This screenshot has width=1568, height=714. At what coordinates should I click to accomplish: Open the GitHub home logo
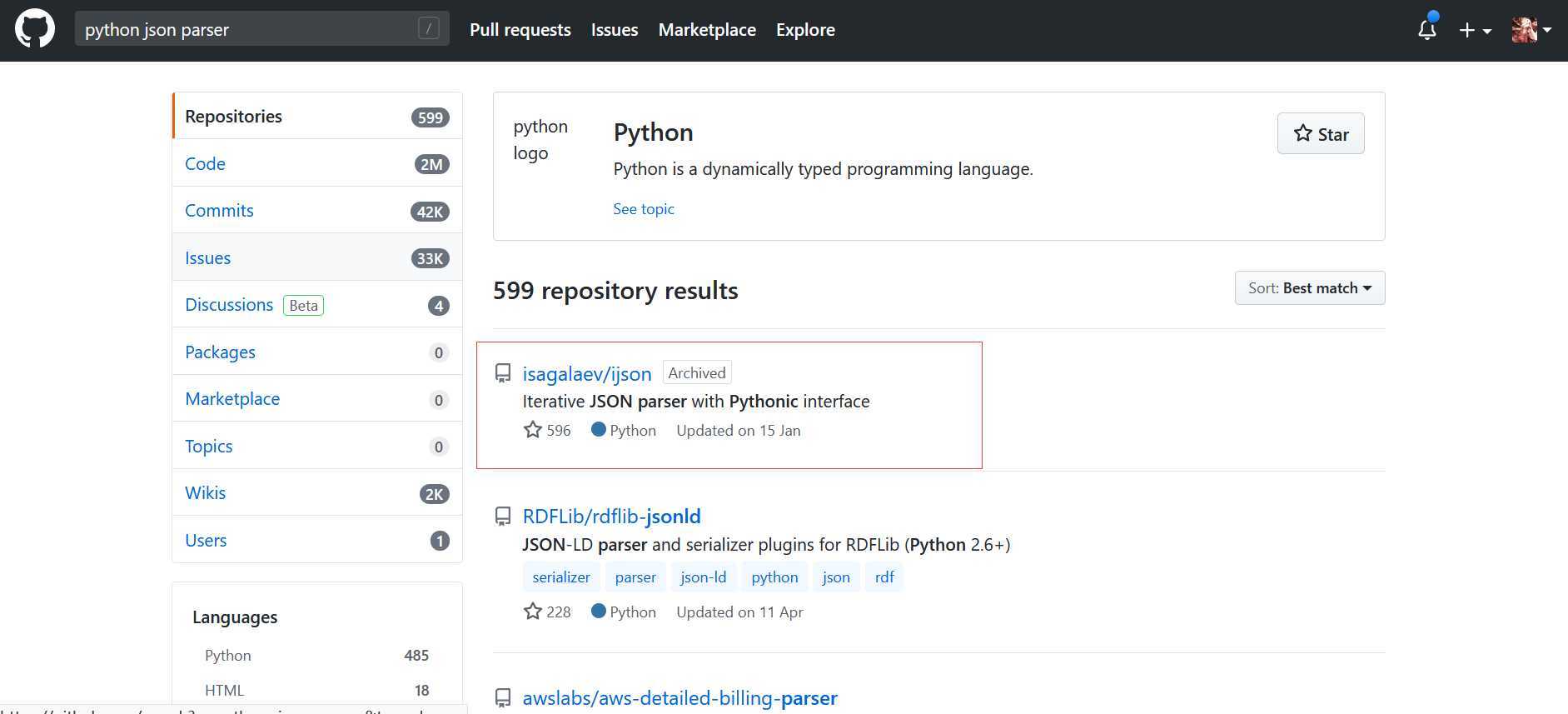[35, 30]
